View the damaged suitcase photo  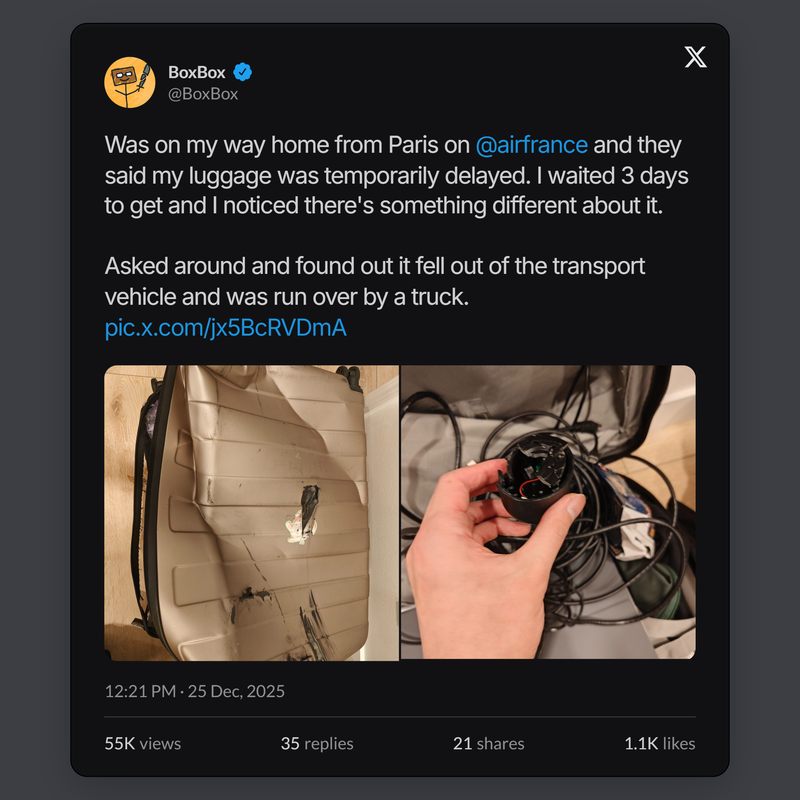[252, 513]
